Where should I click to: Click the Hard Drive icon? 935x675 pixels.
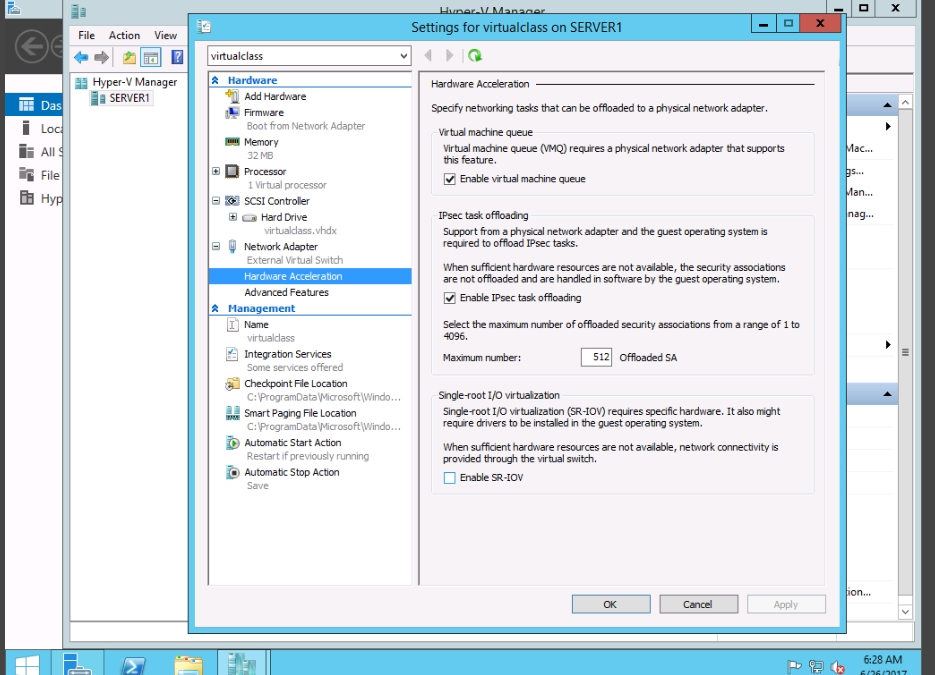click(x=249, y=218)
